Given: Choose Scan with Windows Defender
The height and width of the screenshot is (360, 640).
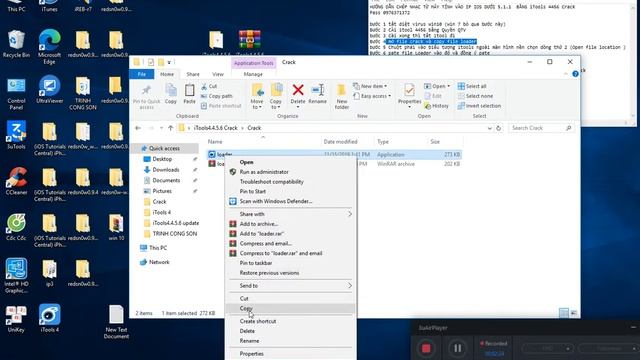Looking at the screenshot, I should 290,201.
